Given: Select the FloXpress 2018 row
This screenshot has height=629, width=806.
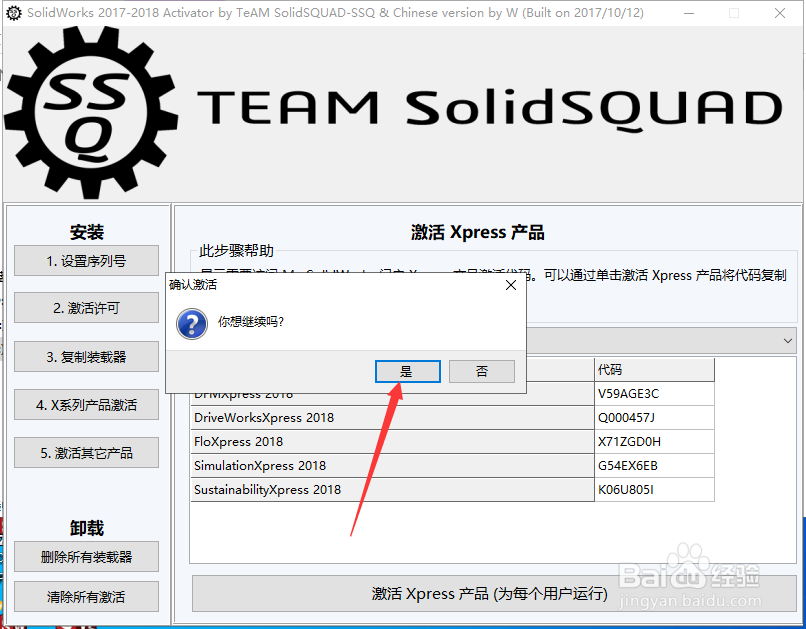Looking at the screenshot, I should (x=393, y=441).
